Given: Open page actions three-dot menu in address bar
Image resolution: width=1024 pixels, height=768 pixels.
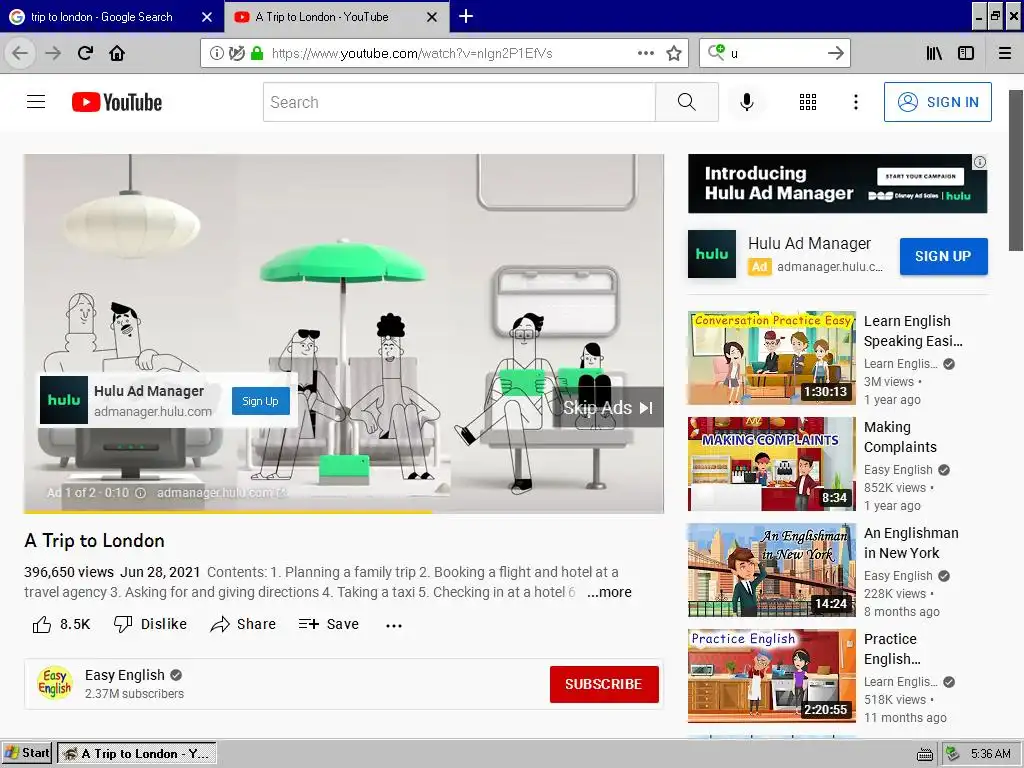Looking at the screenshot, I should 645,53.
